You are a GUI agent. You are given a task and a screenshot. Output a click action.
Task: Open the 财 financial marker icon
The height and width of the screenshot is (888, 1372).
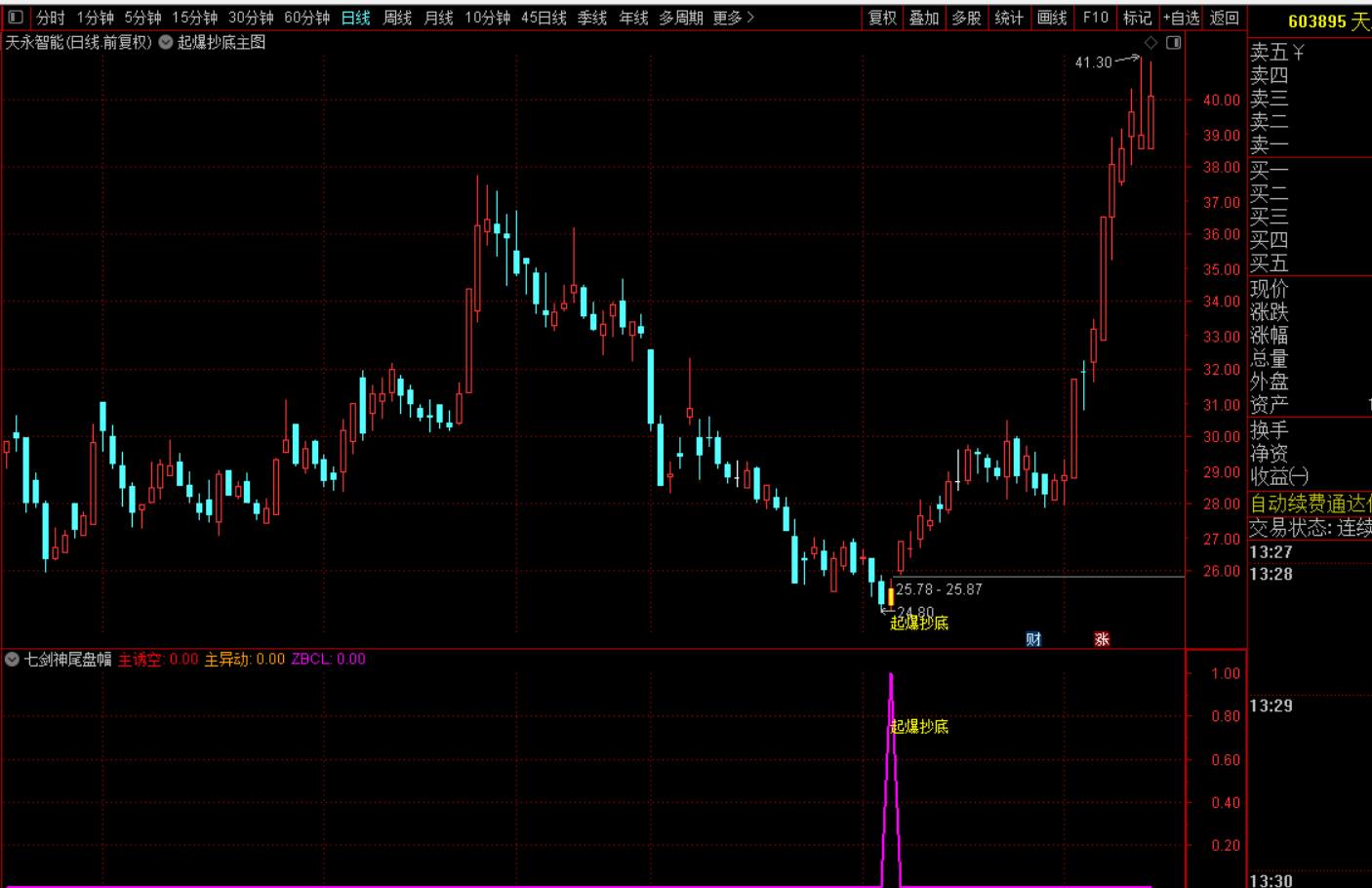point(1033,639)
